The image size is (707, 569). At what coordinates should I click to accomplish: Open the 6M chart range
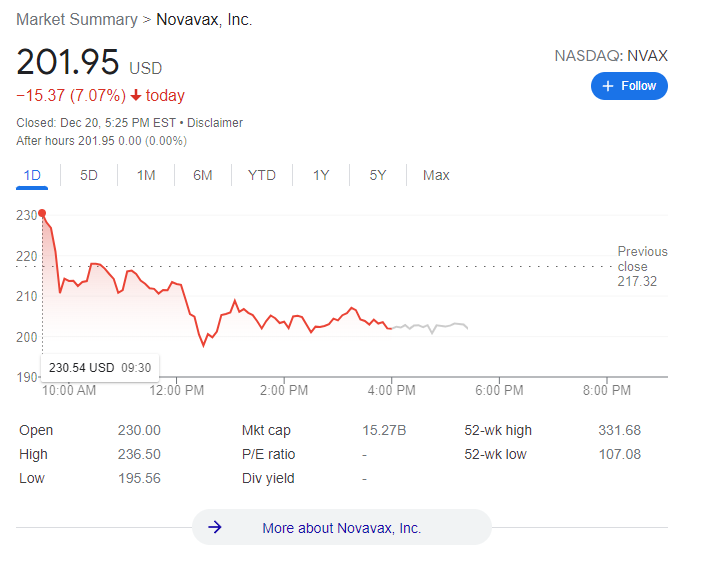pos(203,175)
